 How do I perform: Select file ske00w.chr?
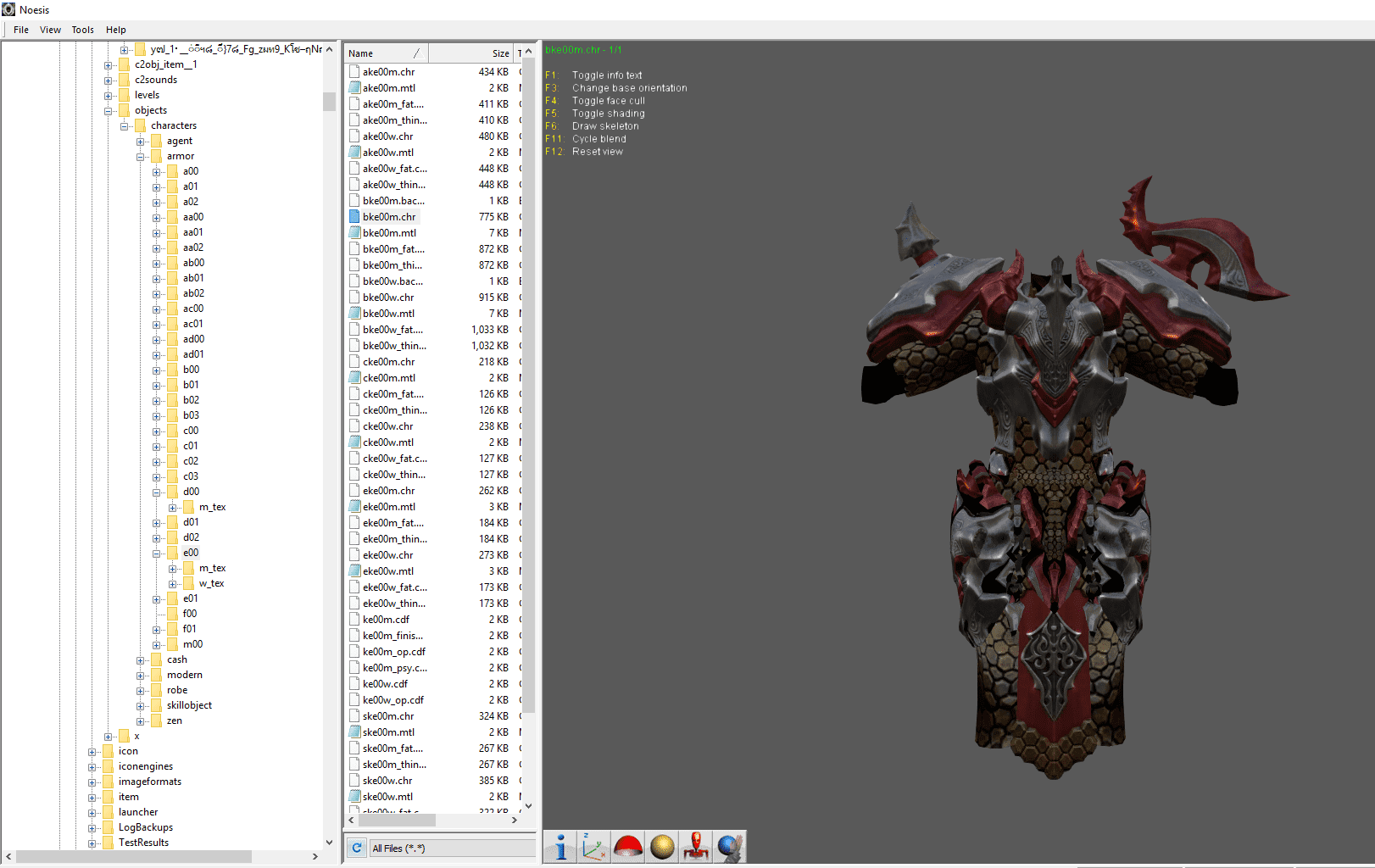(387, 781)
